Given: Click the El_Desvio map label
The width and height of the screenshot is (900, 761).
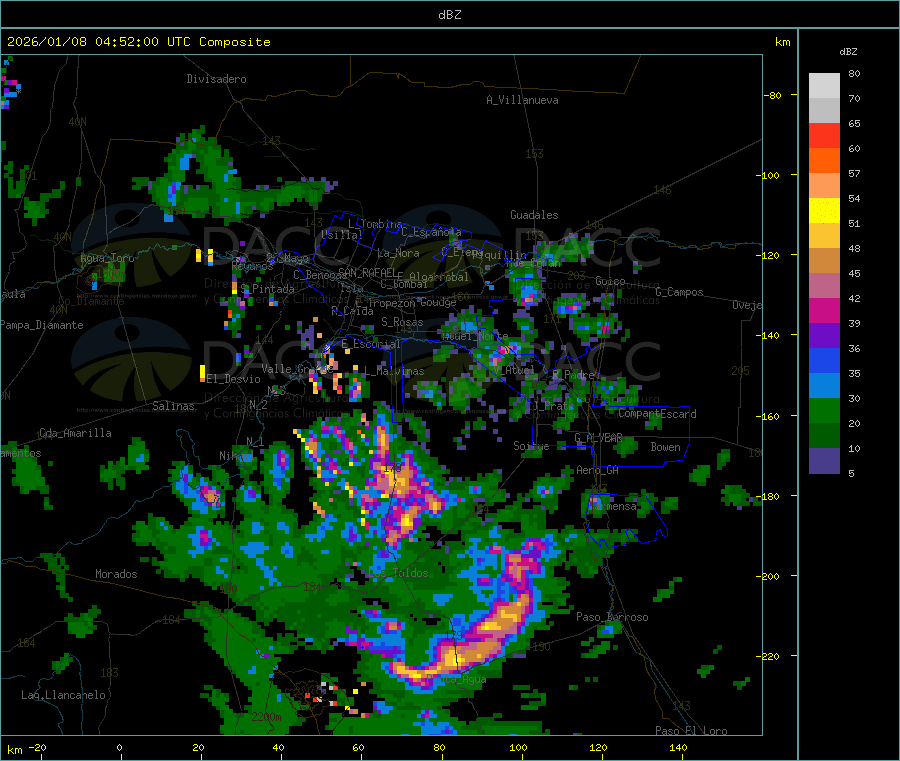Looking at the screenshot, I should 234,379.
